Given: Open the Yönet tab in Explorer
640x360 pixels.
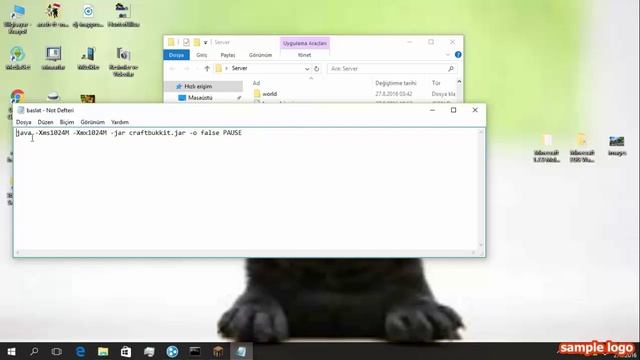Looking at the screenshot, I should pyautogui.click(x=304, y=55).
